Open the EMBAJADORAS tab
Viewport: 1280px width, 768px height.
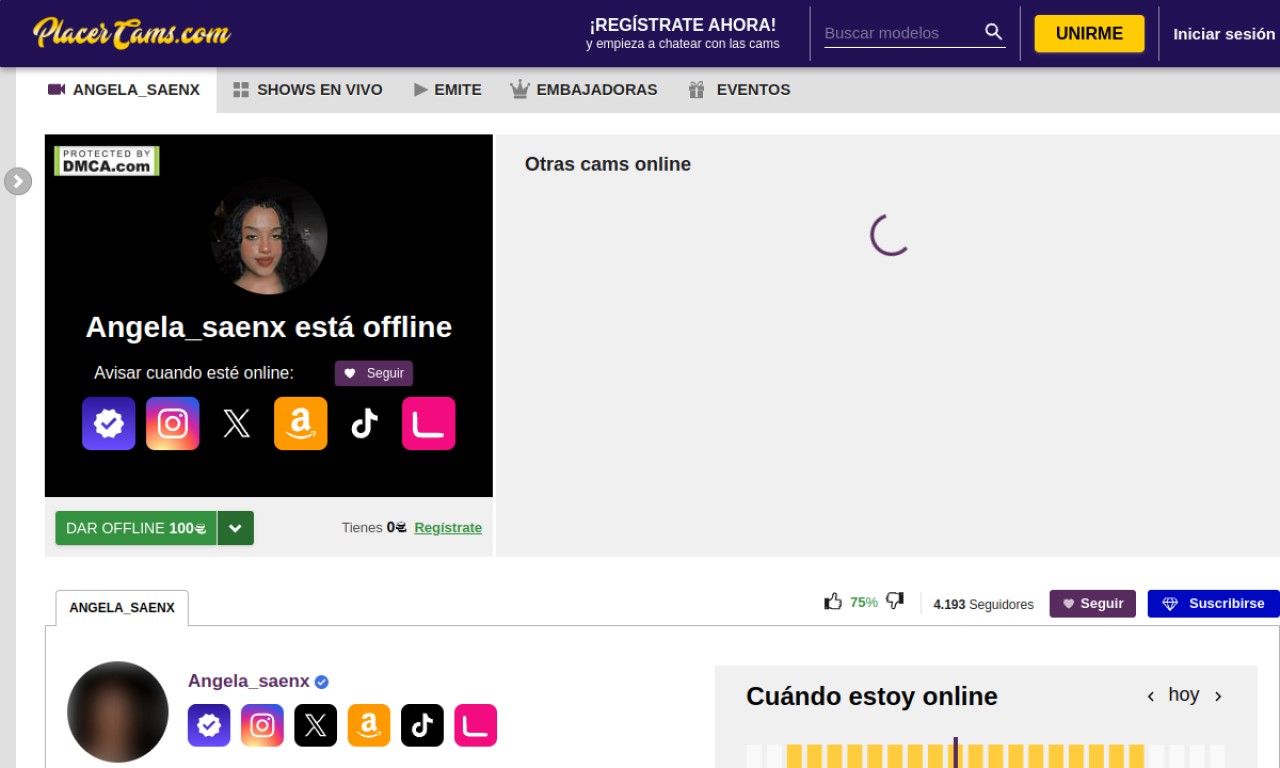584,90
